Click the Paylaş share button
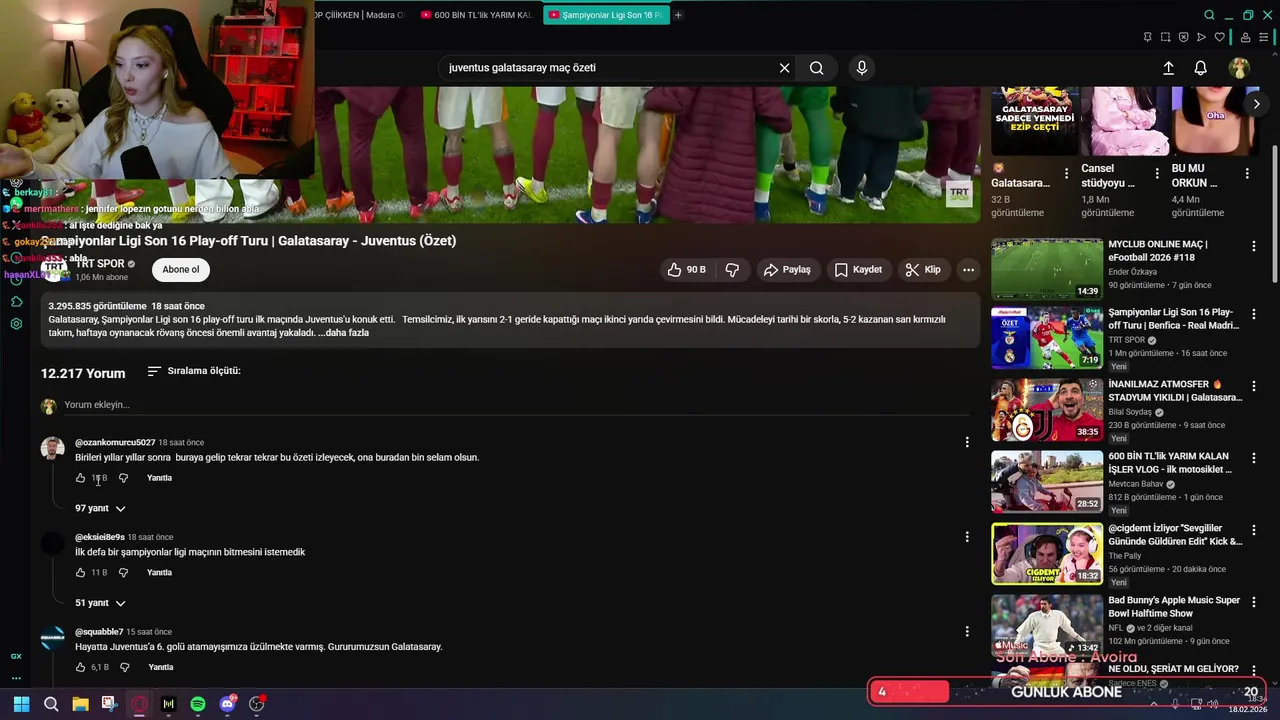 click(787, 270)
